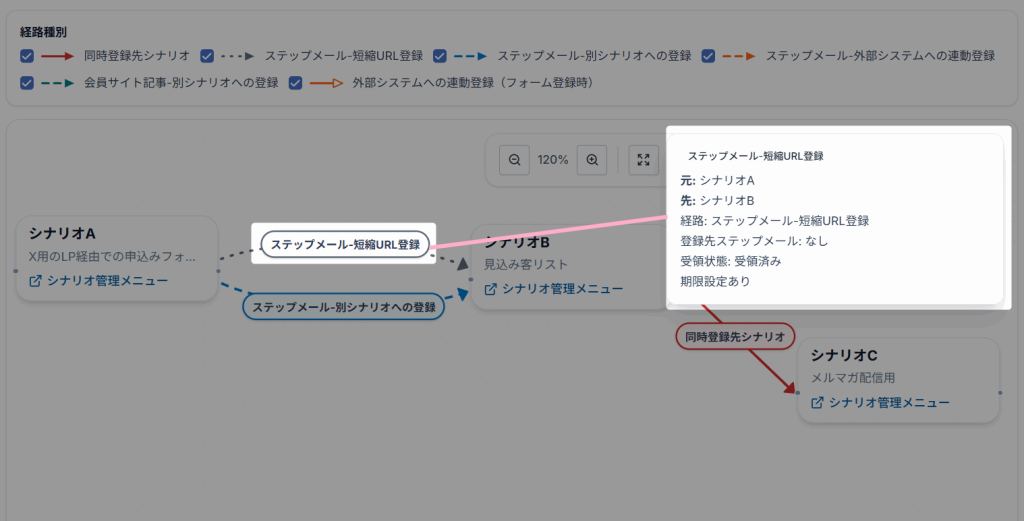Select the ステップメール-短縮URL登録 edge label
The height and width of the screenshot is (521, 1024).
click(x=345, y=245)
